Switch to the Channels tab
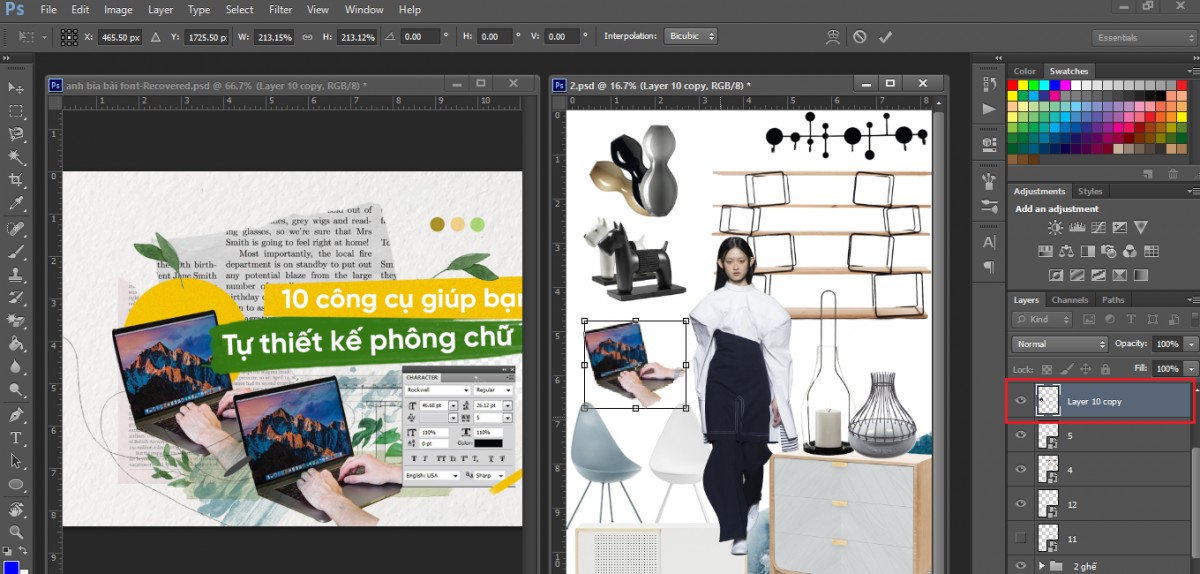Image resolution: width=1200 pixels, height=574 pixels. (x=1069, y=300)
